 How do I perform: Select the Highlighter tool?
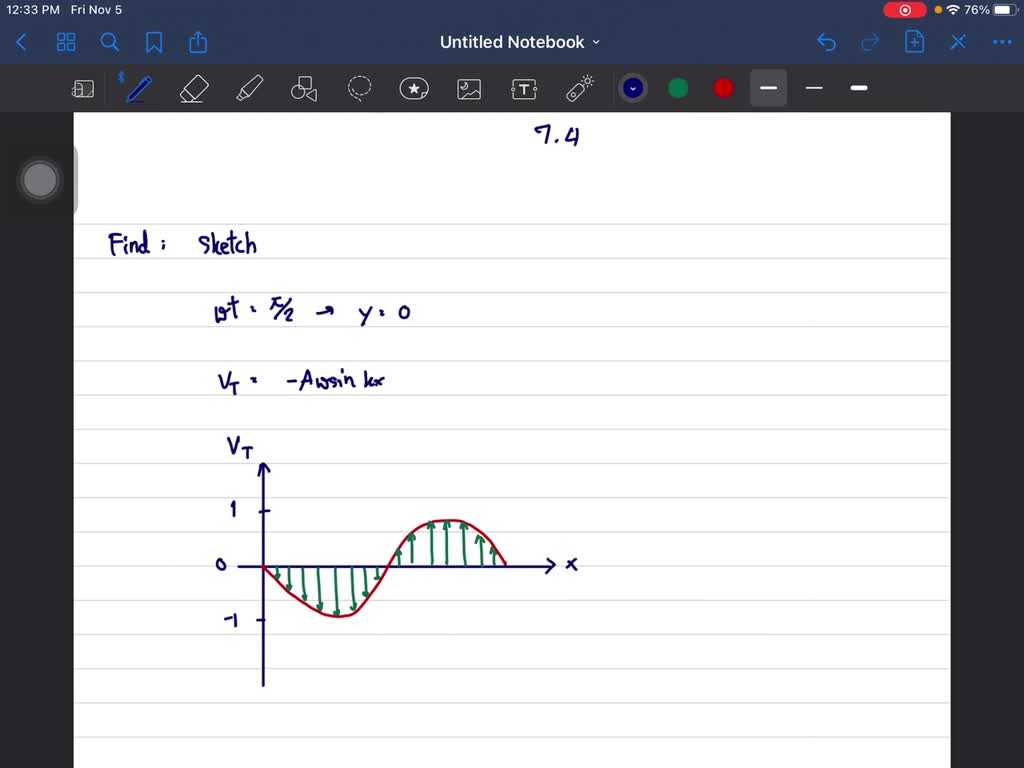248,88
